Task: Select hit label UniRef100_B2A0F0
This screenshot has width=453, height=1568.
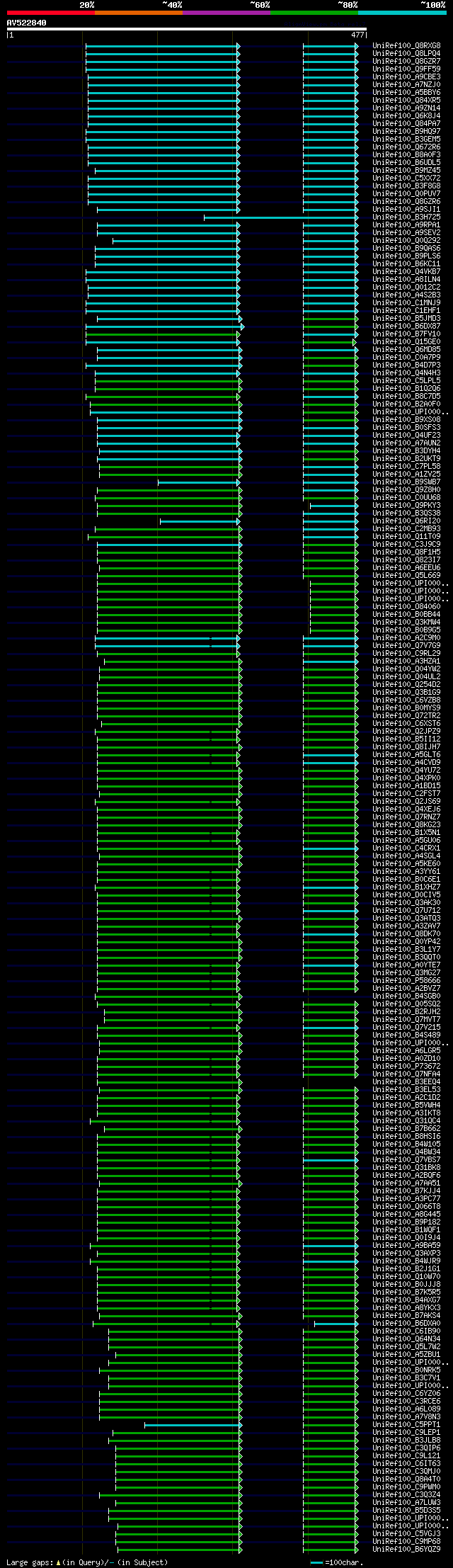Action: click(406, 404)
